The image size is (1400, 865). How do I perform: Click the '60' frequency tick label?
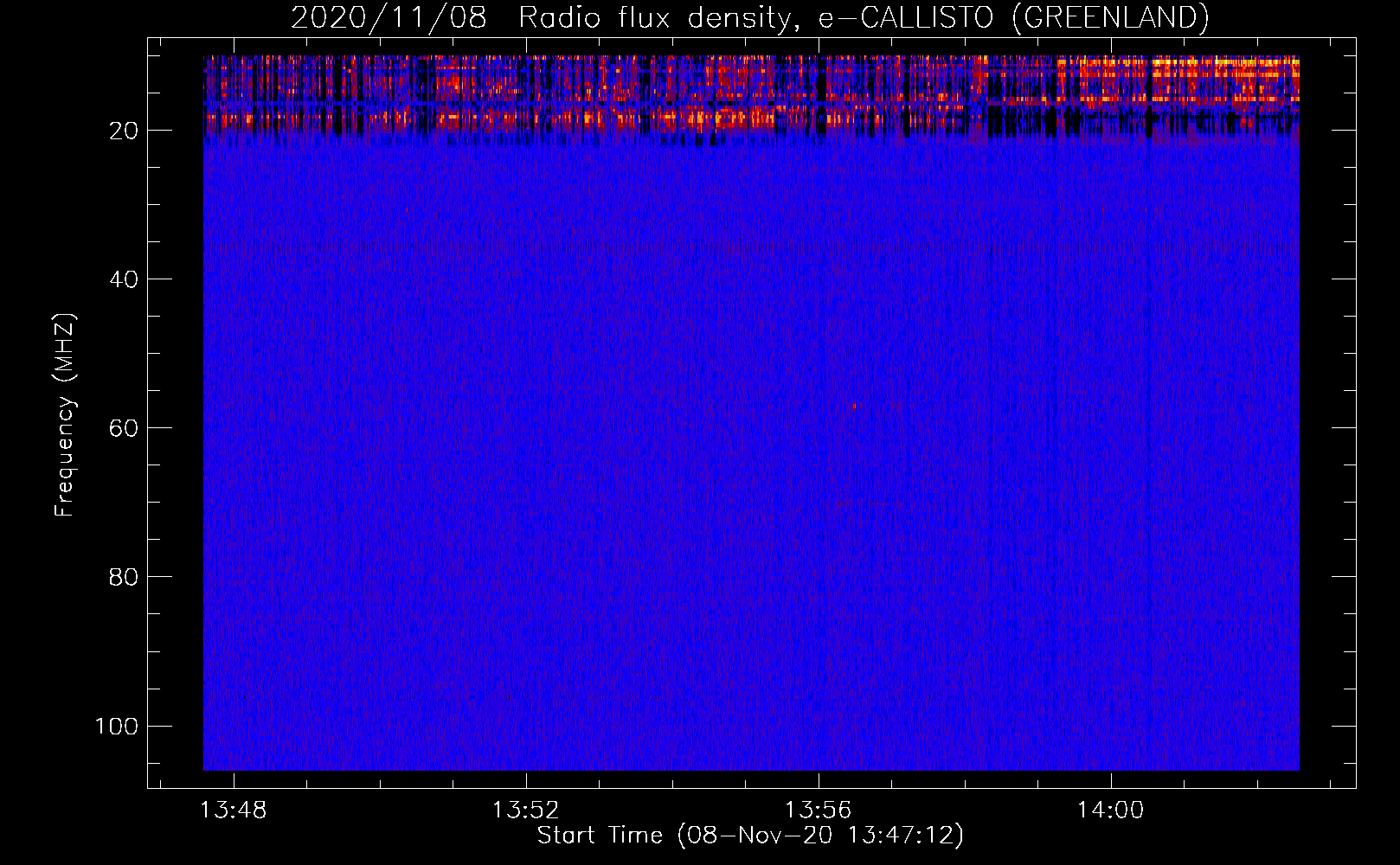[124, 428]
